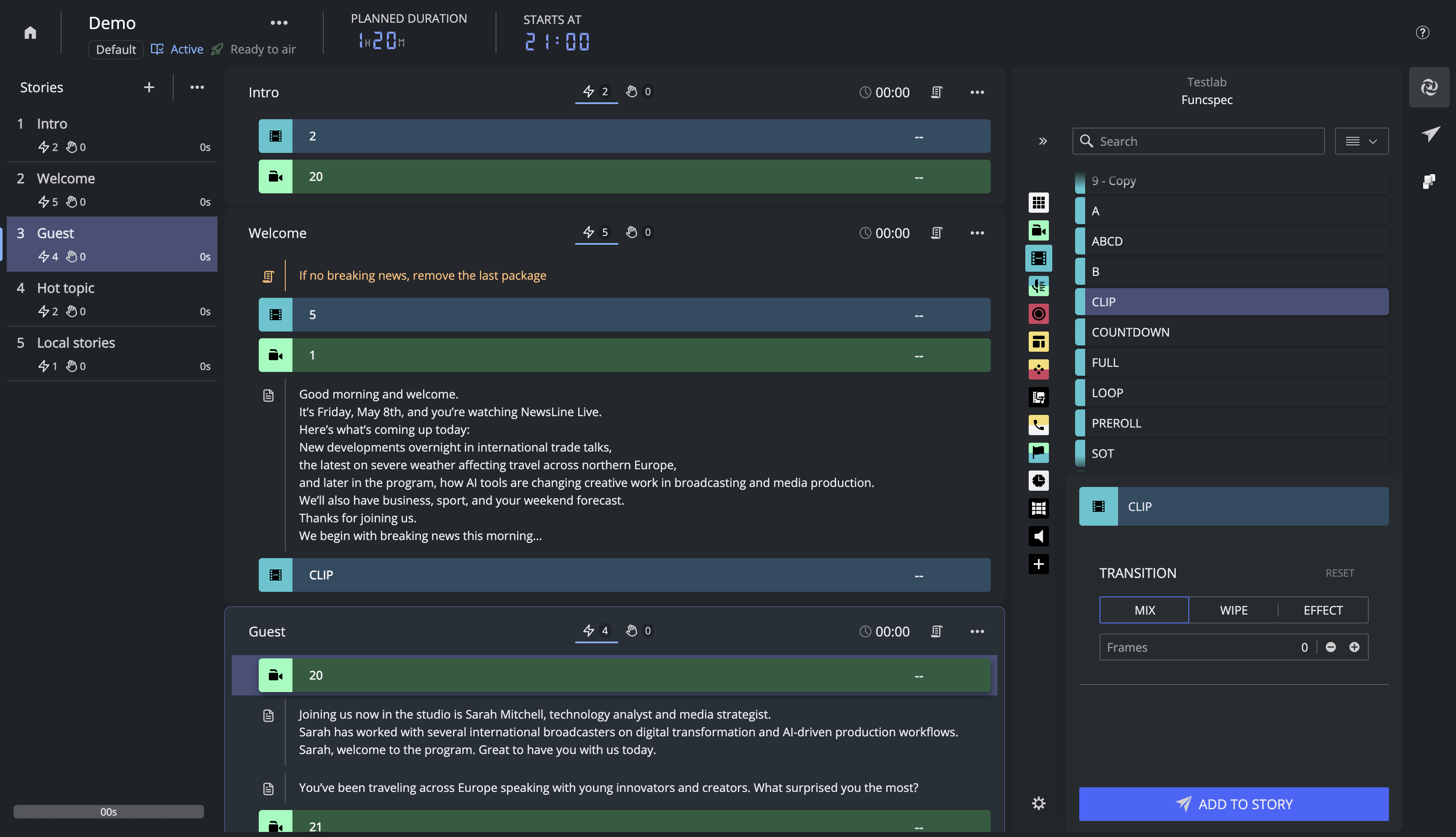Filter templates by telephone type
The width and height of the screenshot is (1456, 837).
click(x=1038, y=425)
